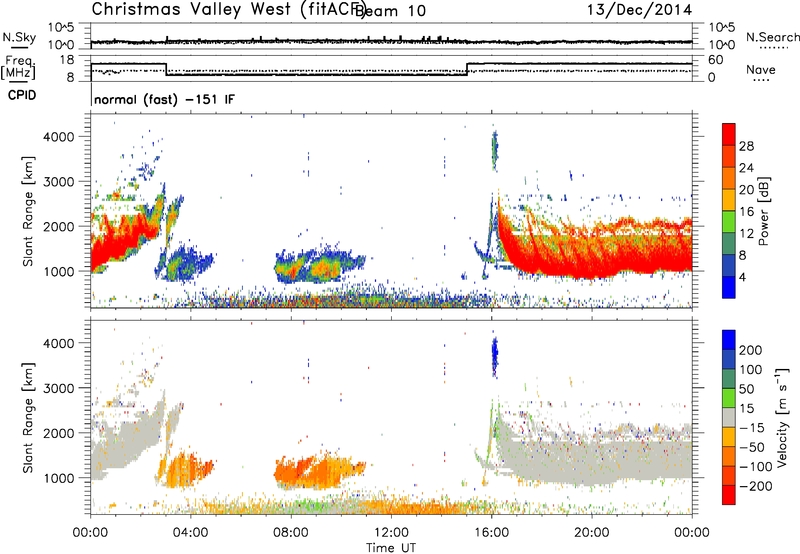This screenshot has width=800, height=554.
Task: Click the 'N.Sky' legend label
Action: coord(19,37)
